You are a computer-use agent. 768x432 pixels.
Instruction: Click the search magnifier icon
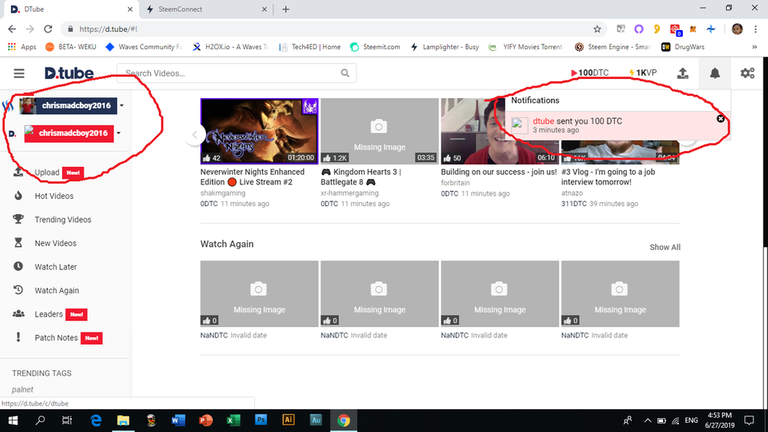pos(344,73)
